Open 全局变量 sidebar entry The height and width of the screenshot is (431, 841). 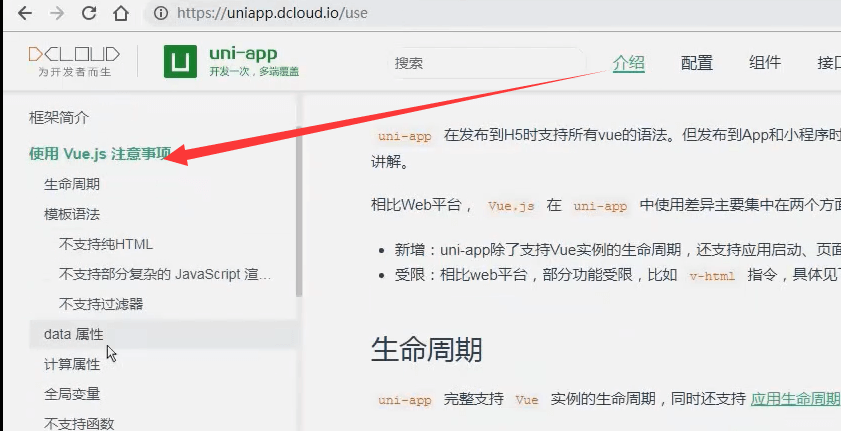coord(72,394)
